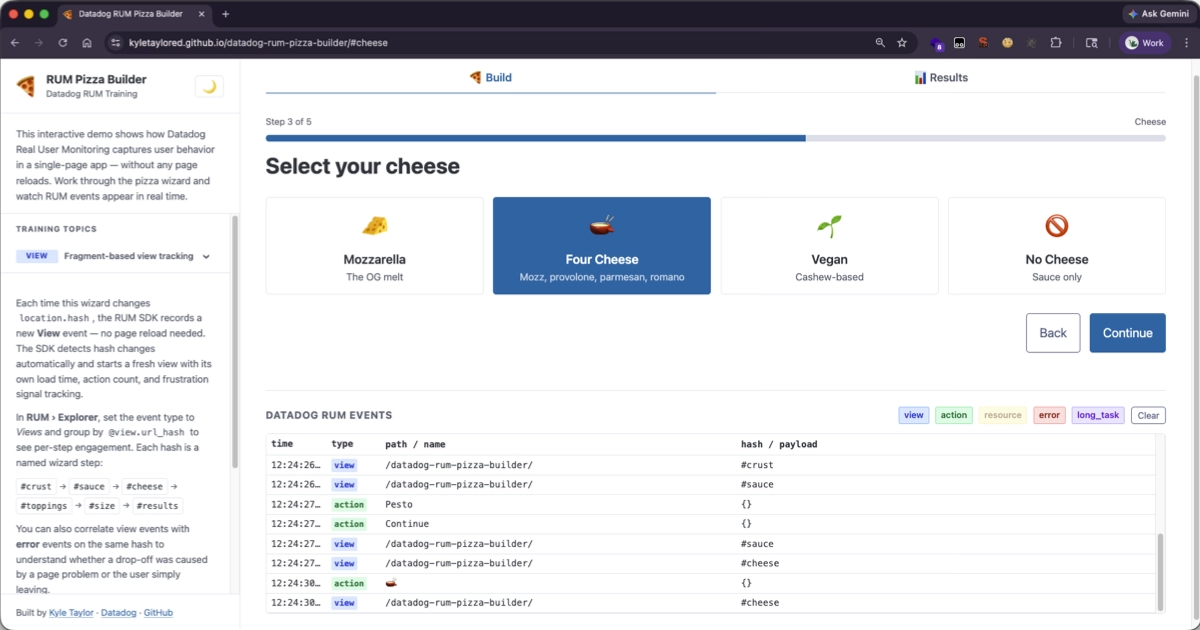Click the browser forward arrow
This screenshot has height=630, width=1200.
point(39,43)
